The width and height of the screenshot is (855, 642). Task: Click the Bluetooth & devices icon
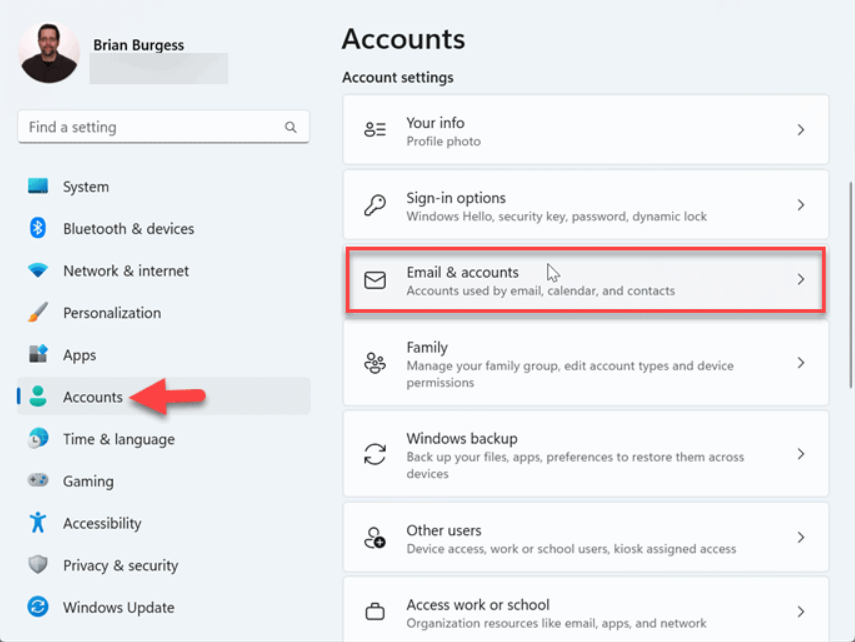point(38,229)
